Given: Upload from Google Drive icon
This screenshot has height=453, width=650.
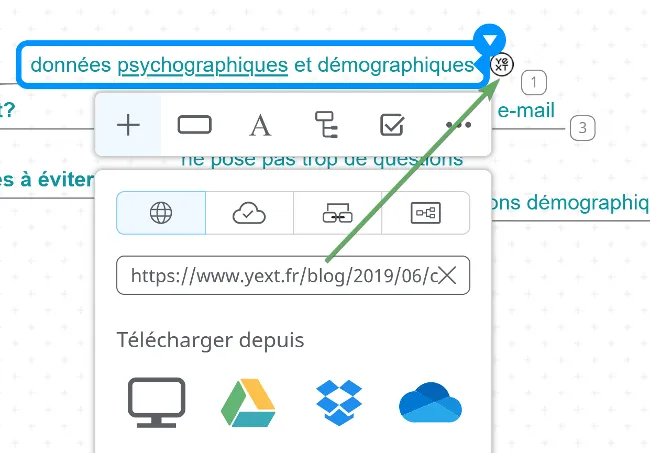Looking at the screenshot, I should click(x=248, y=402).
